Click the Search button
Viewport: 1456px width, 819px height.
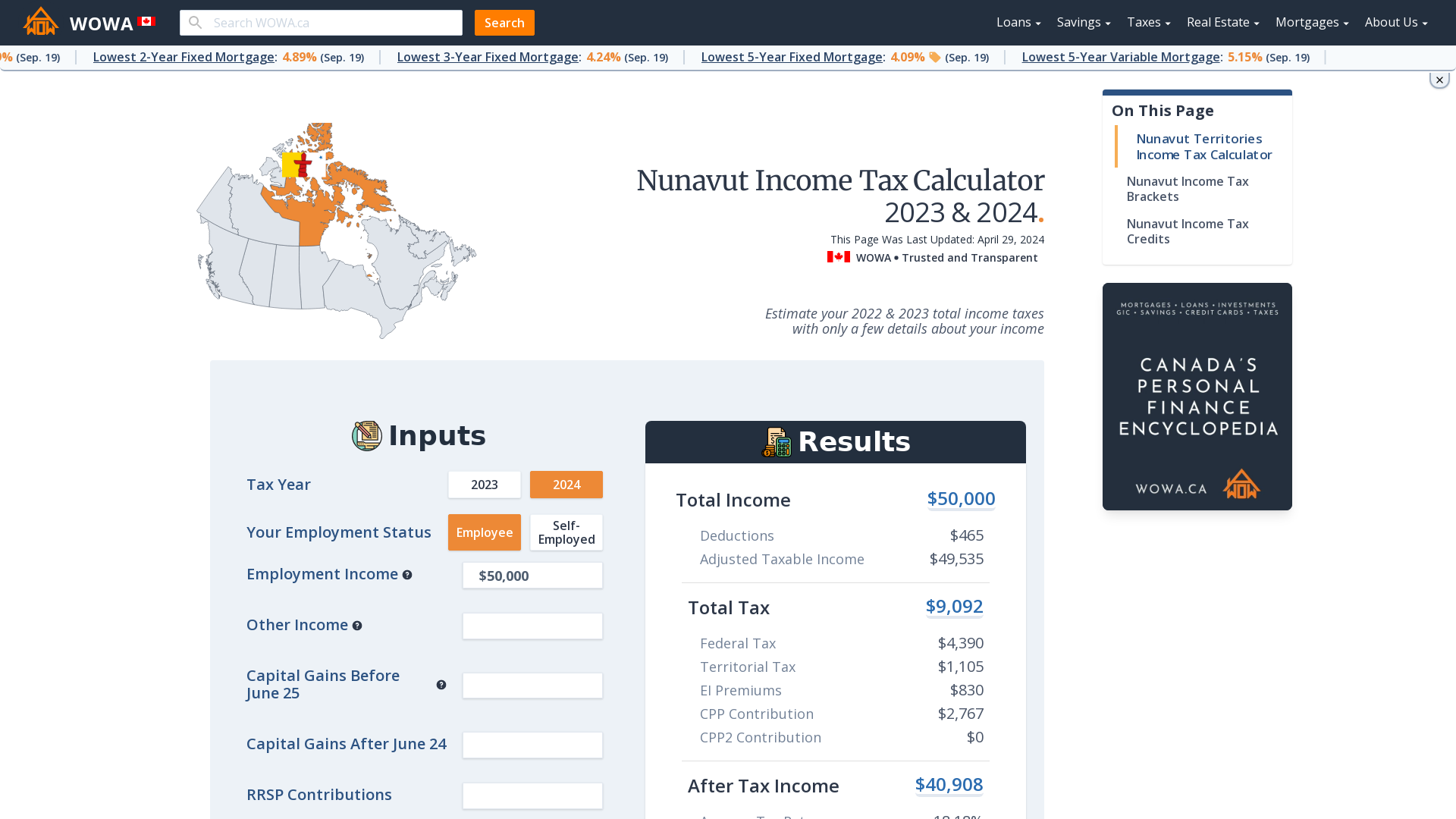pos(504,22)
